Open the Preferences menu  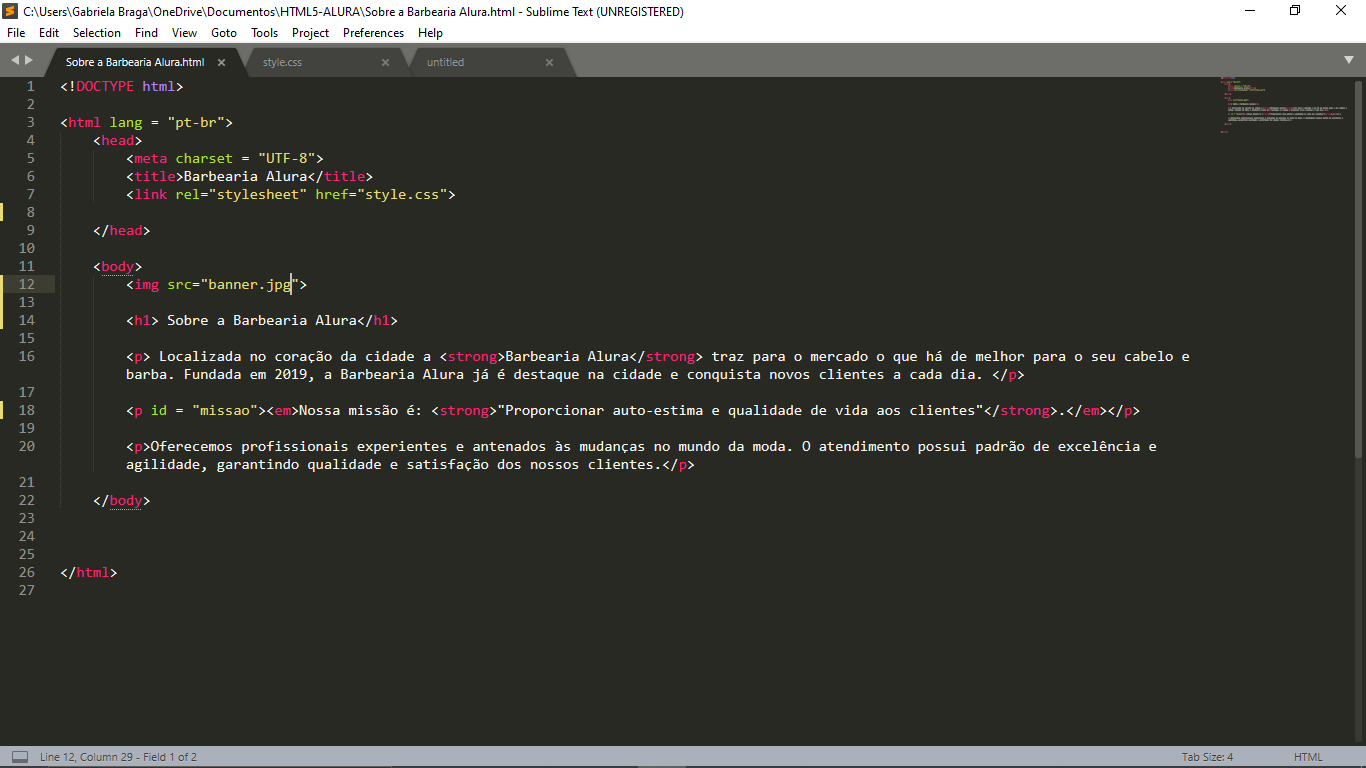(x=373, y=33)
